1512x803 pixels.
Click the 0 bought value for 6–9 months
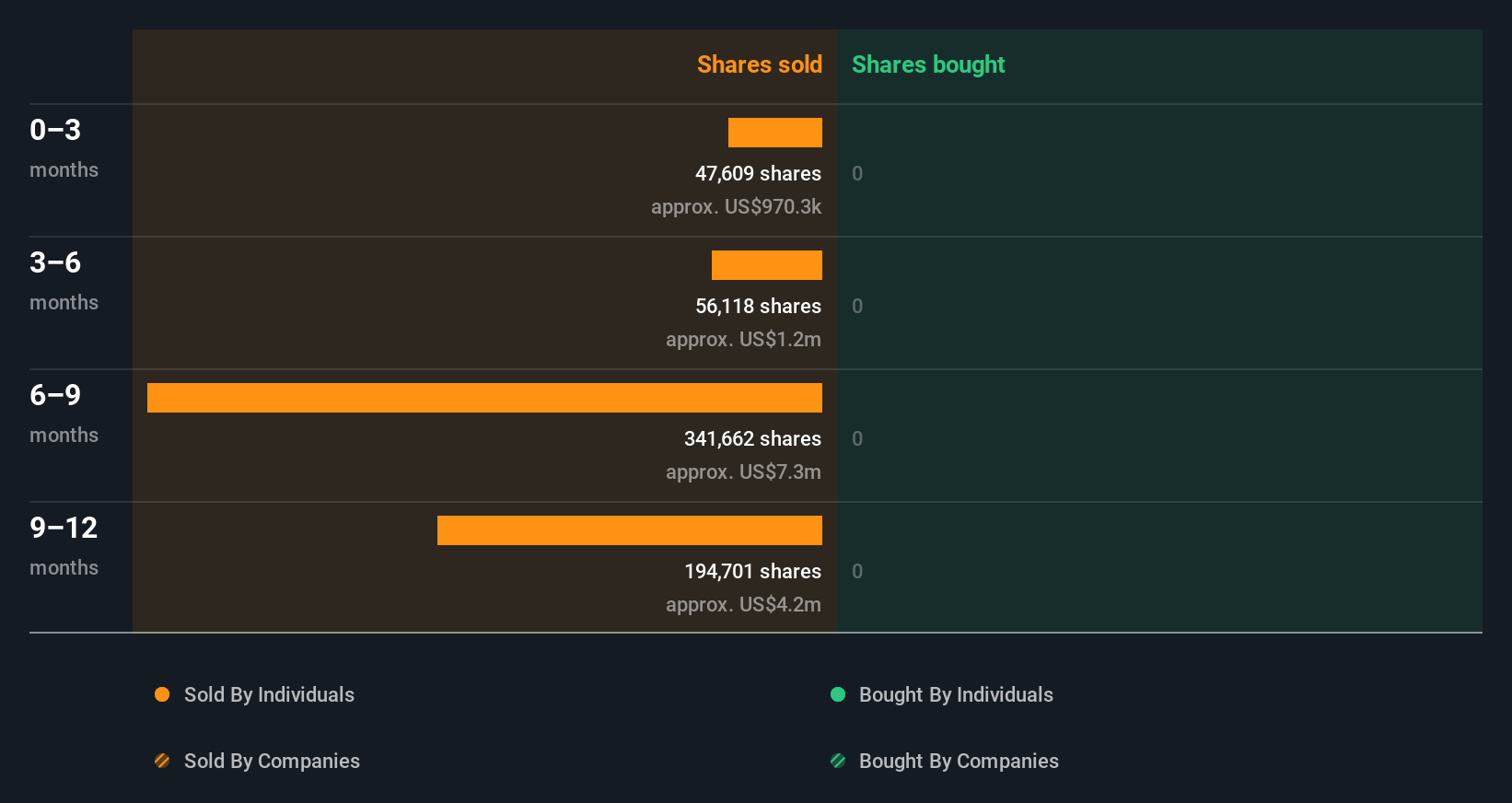[x=857, y=438]
